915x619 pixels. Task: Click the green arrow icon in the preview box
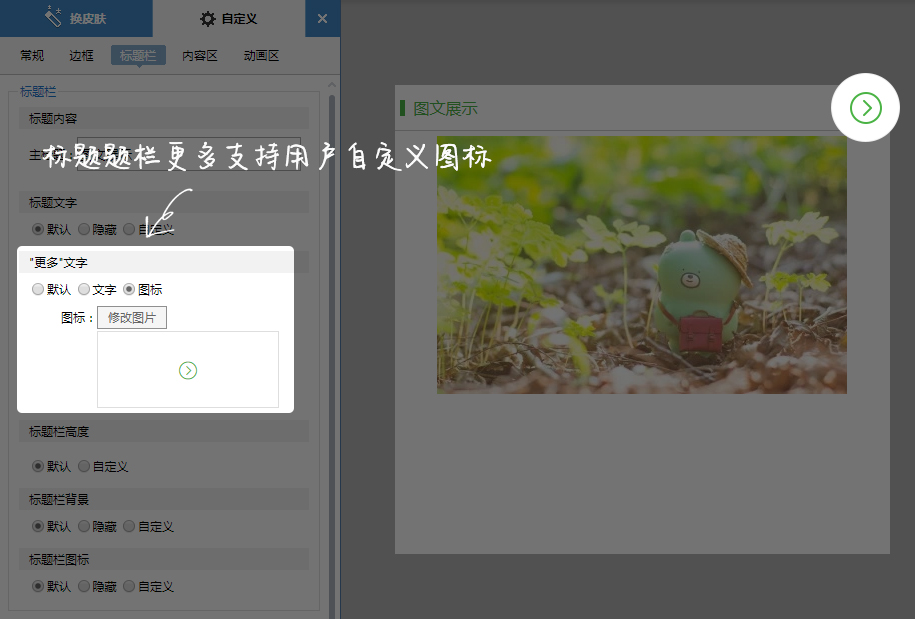tap(188, 370)
